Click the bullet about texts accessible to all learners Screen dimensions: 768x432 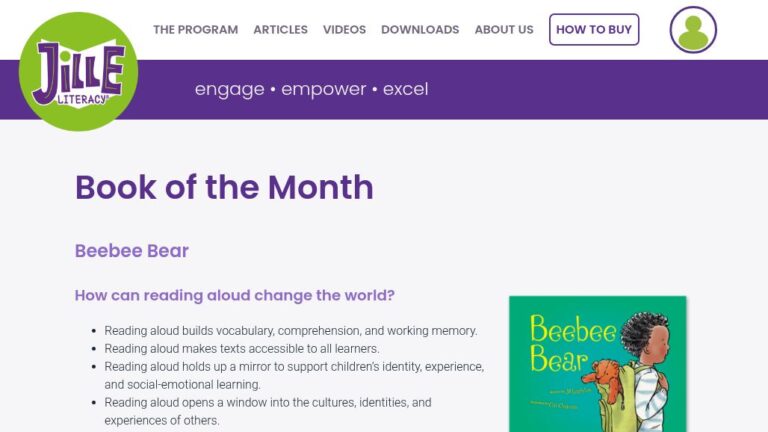242,348
